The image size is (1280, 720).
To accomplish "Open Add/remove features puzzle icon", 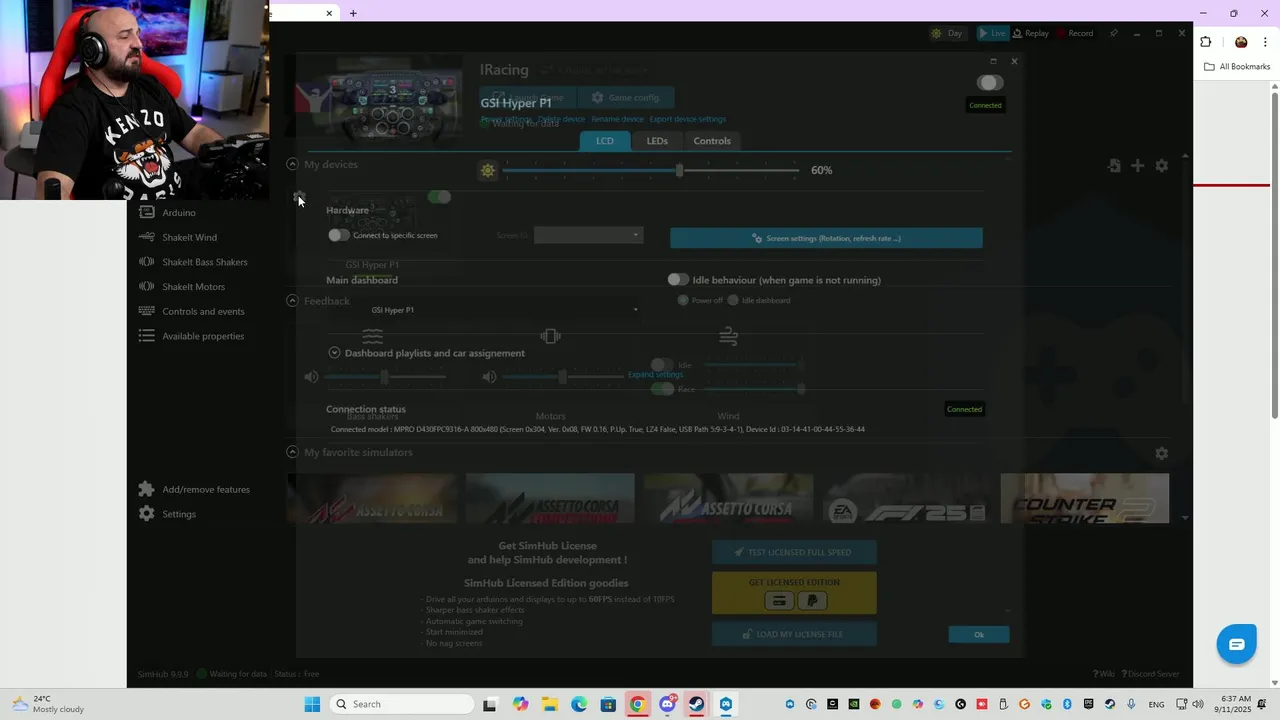I will 147,489.
